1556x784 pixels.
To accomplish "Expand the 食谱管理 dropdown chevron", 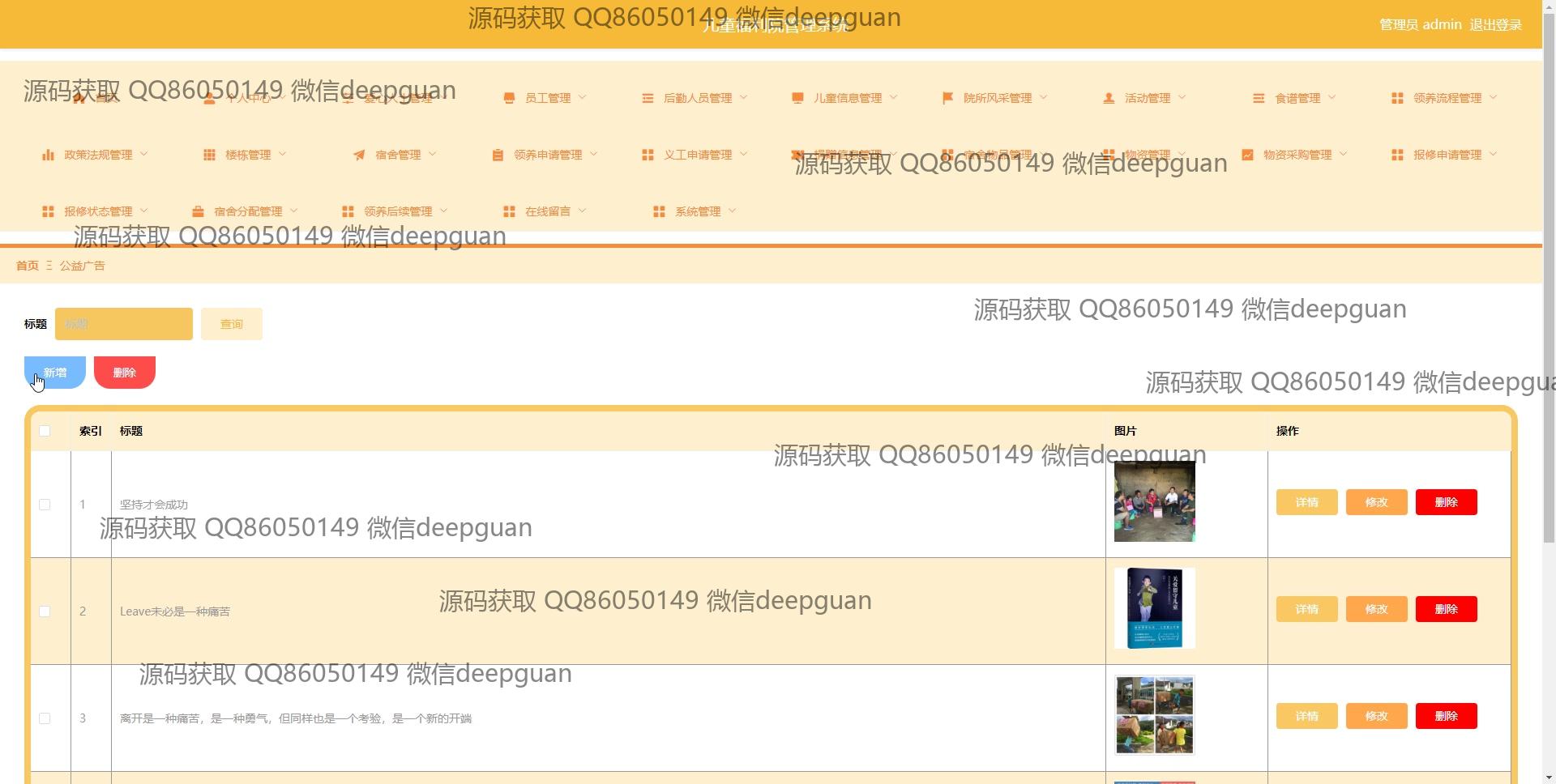I will [1332, 97].
